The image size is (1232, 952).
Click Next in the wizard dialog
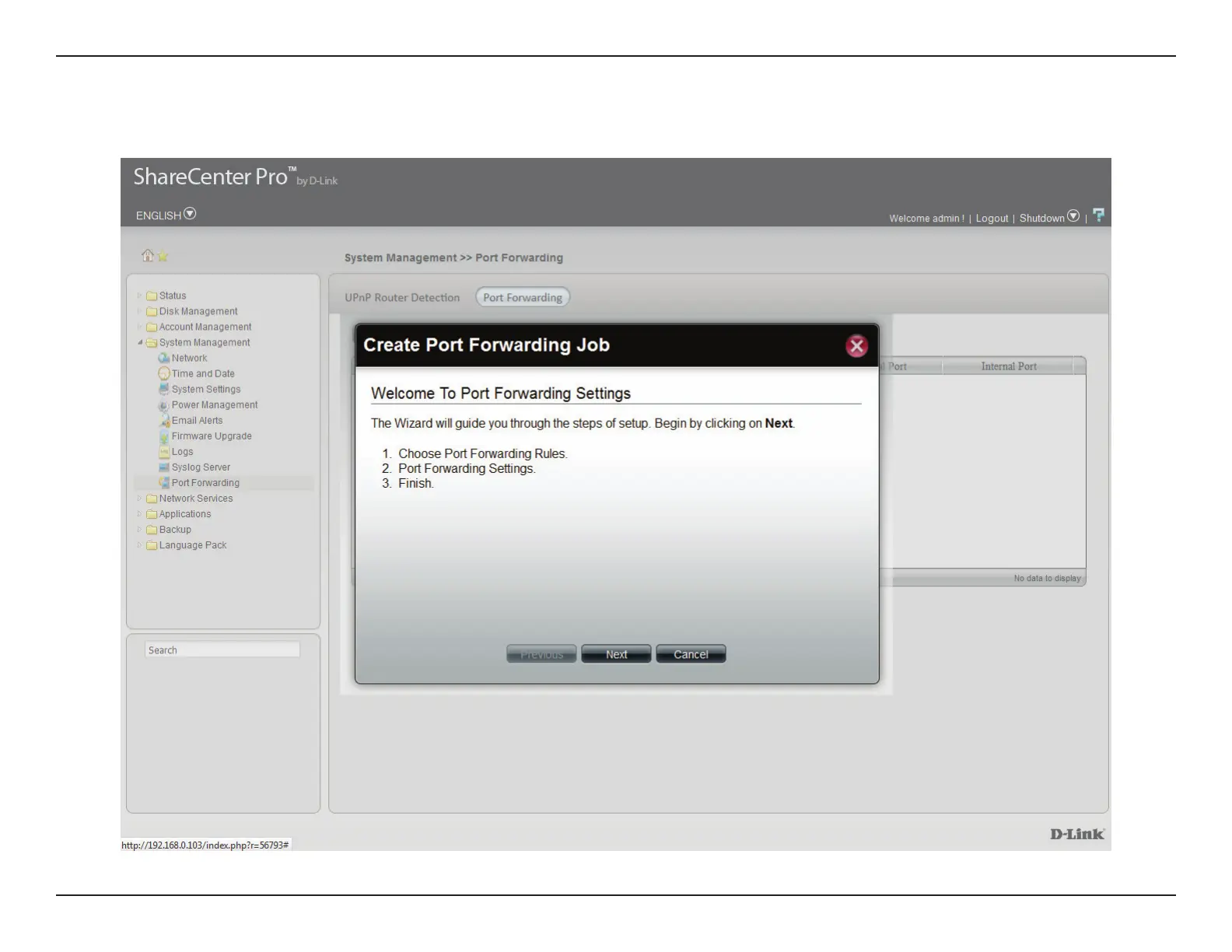click(616, 654)
